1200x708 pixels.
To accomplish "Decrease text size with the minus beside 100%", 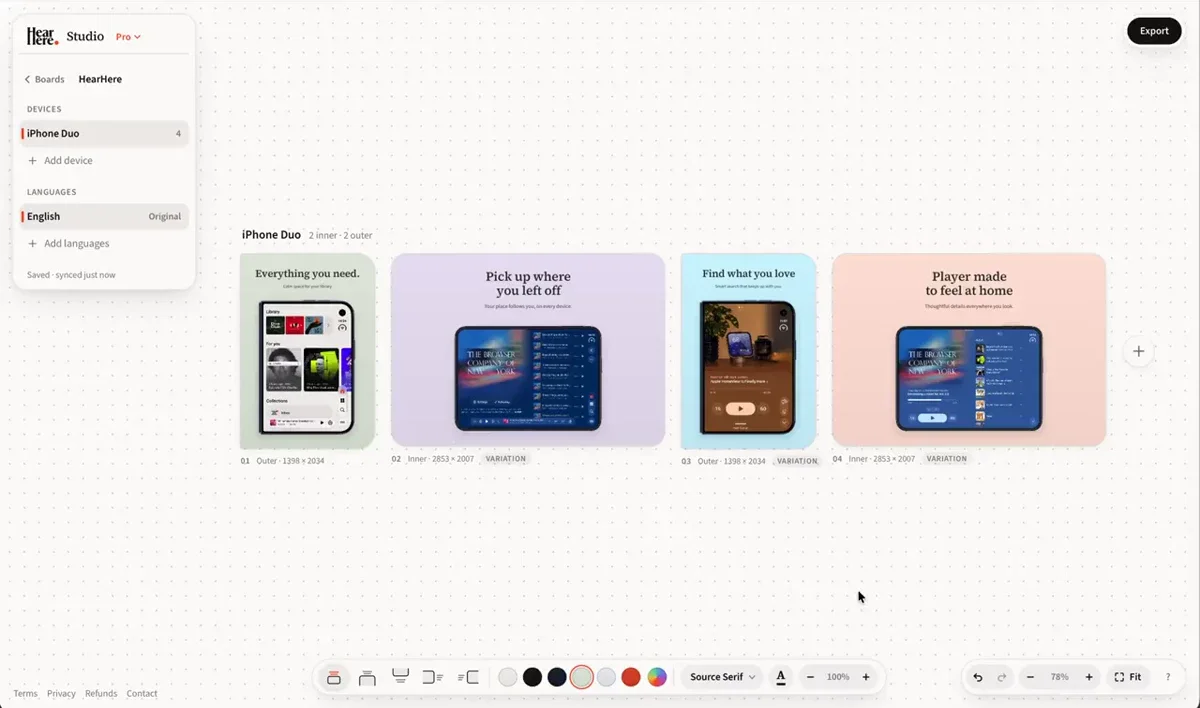I will click(810, 677).
